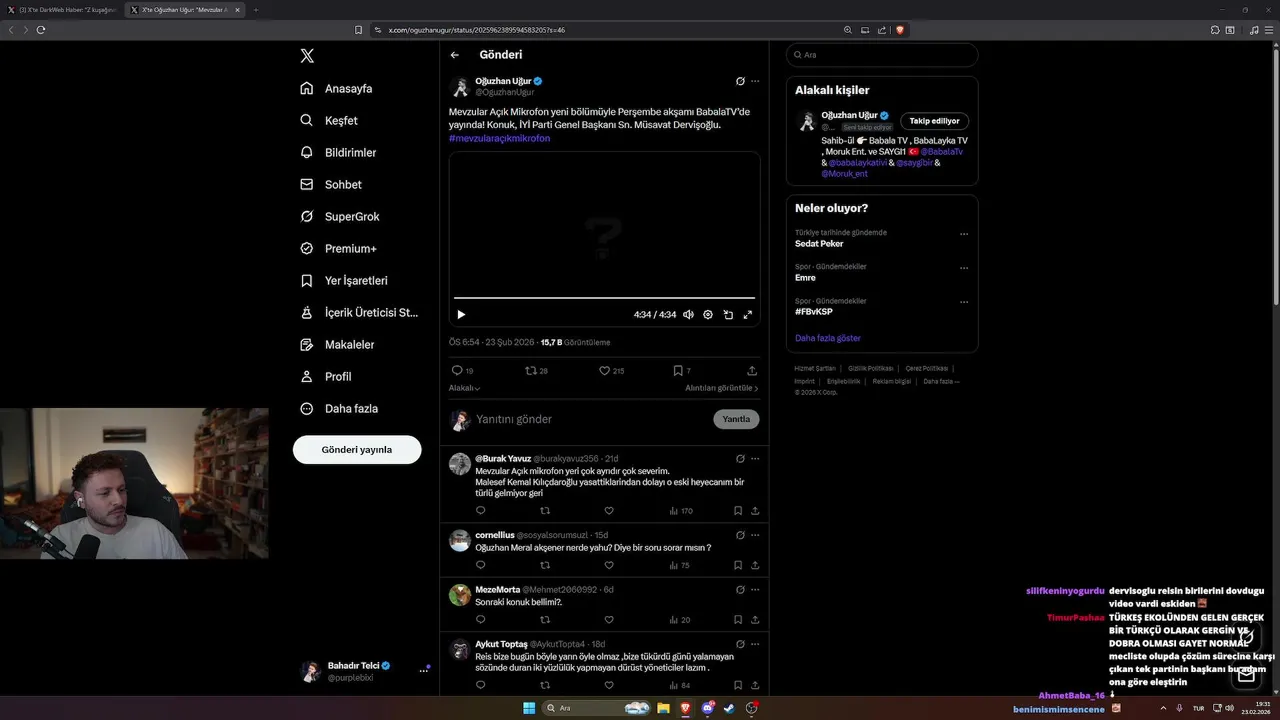Screen dimensions: 1280x720
Task: Like cornellius's comment
Action: 609,565
